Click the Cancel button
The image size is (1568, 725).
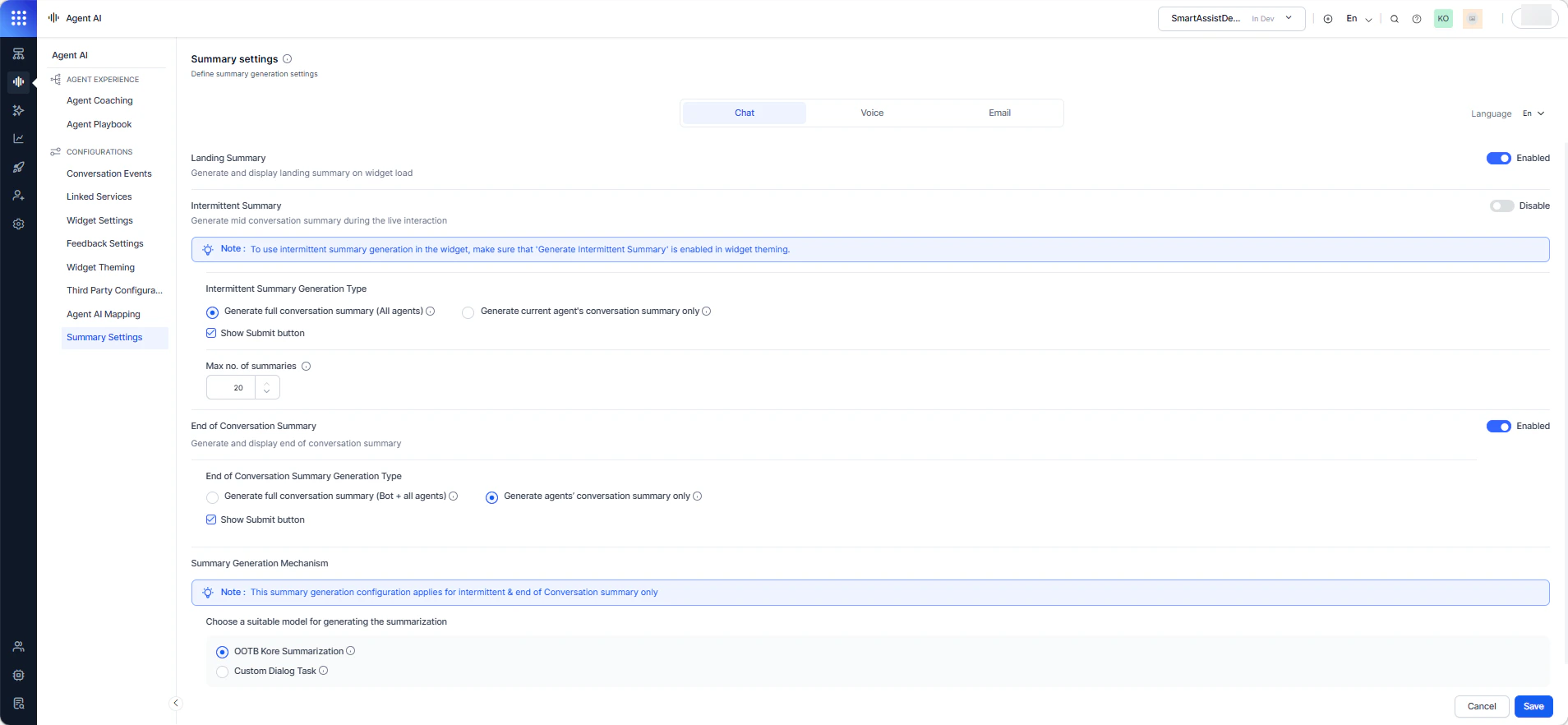pyautogui.click(x=1482, y=707)
